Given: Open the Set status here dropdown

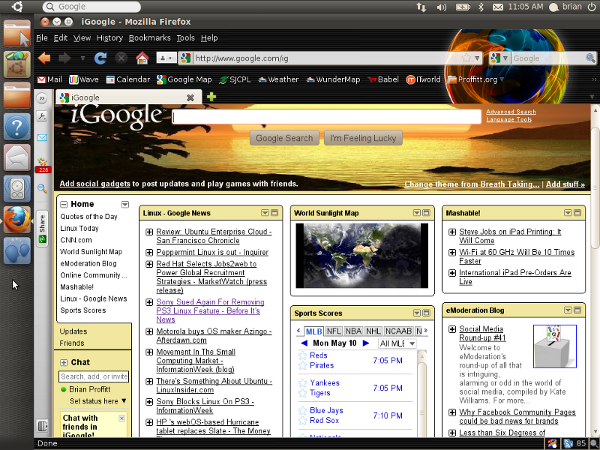Looking at the screenshot, I should pos(98,401).
